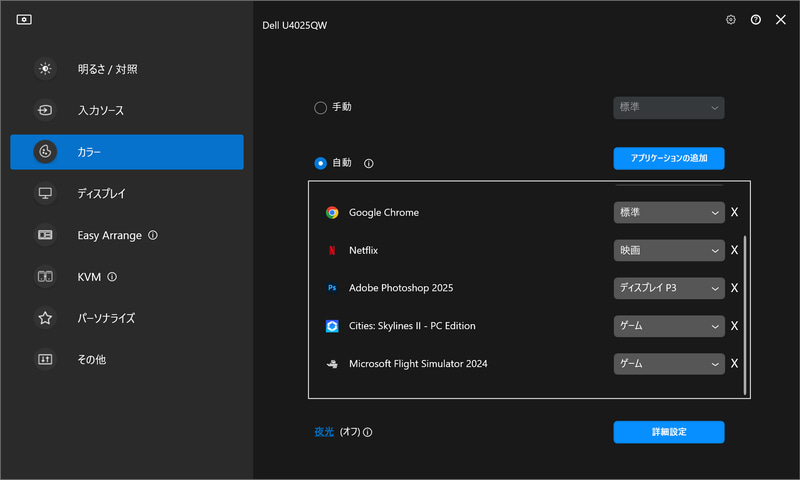The image size is (800, 480).
Task: Open settings gear icon in title bar
Action: click(731, 19)
